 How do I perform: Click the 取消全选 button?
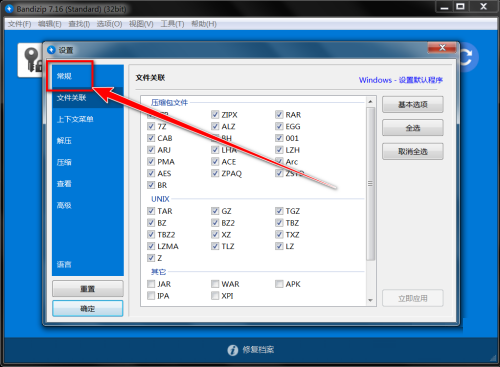413,152
